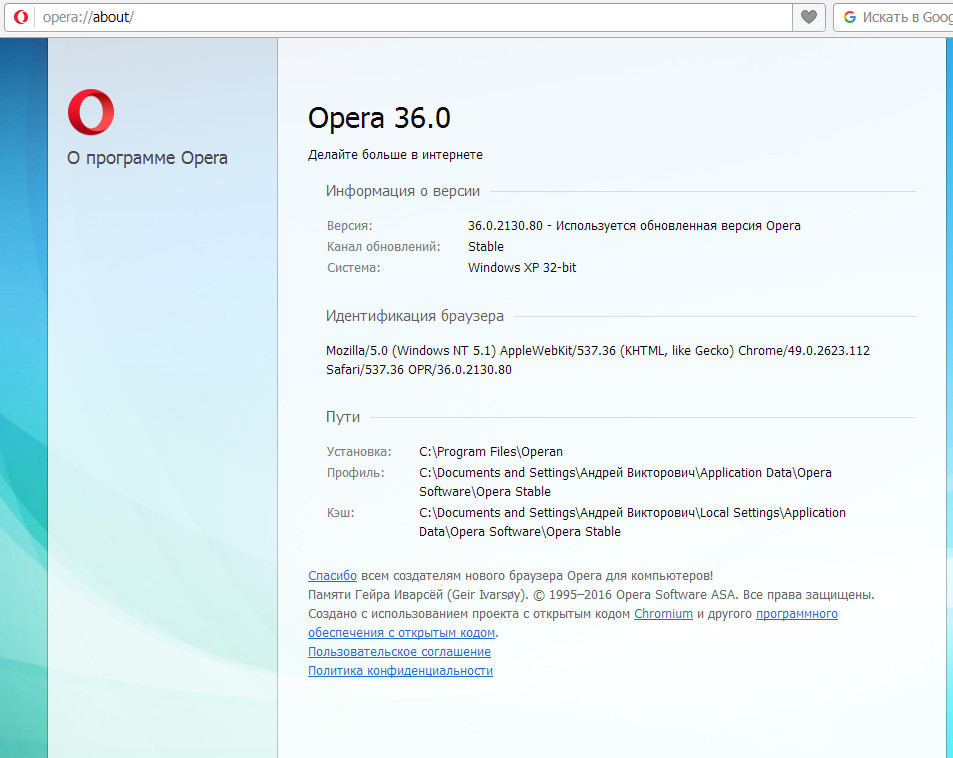The width and height of the screenshot is (953, 758).
Task: Click the Кэш: label
Action: click(x=340, y=513)
